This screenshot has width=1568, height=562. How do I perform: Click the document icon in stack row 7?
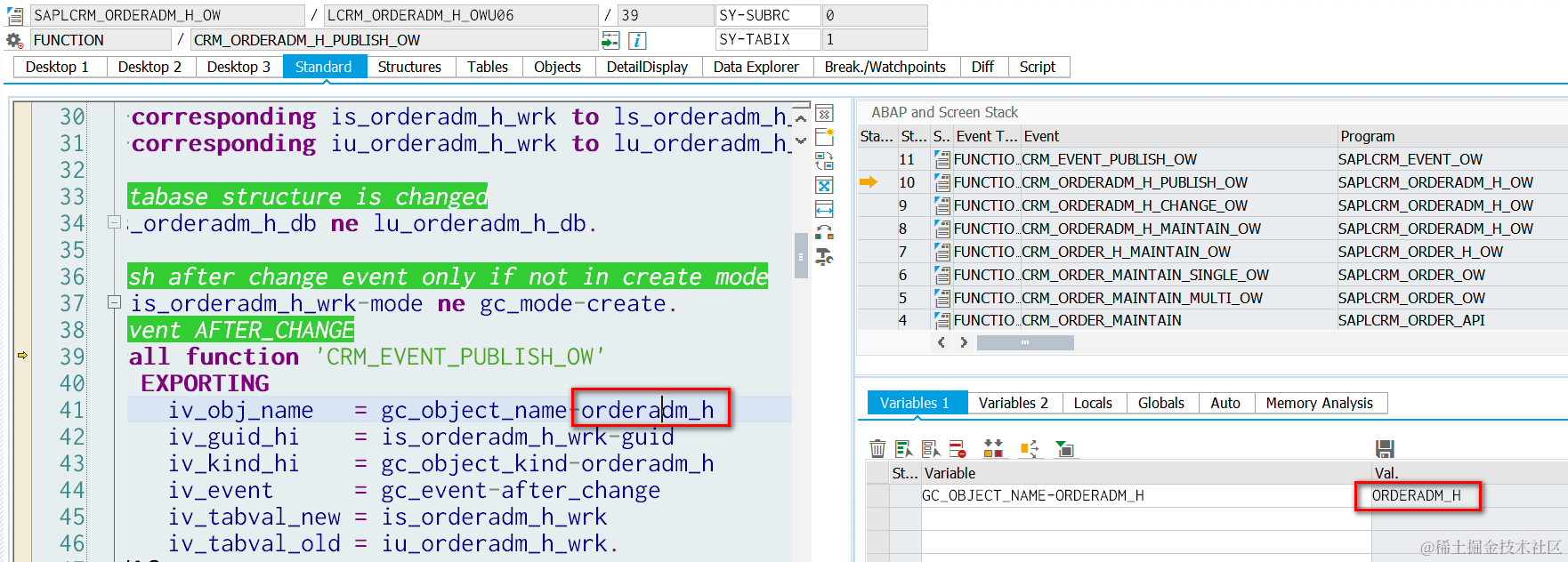point(942,252)
